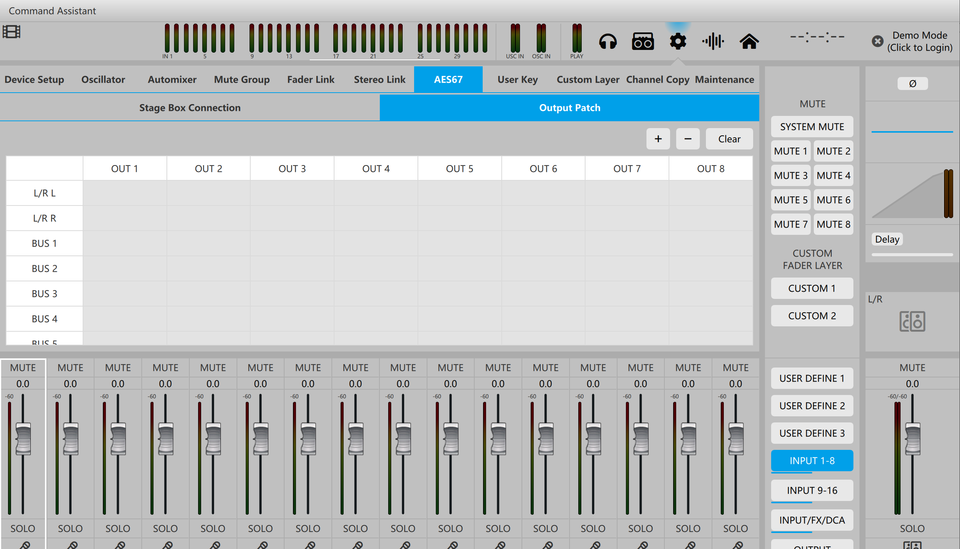Toggle MUTE 3 group button
This screenshot has height=549, width=960.
point(791,176)
